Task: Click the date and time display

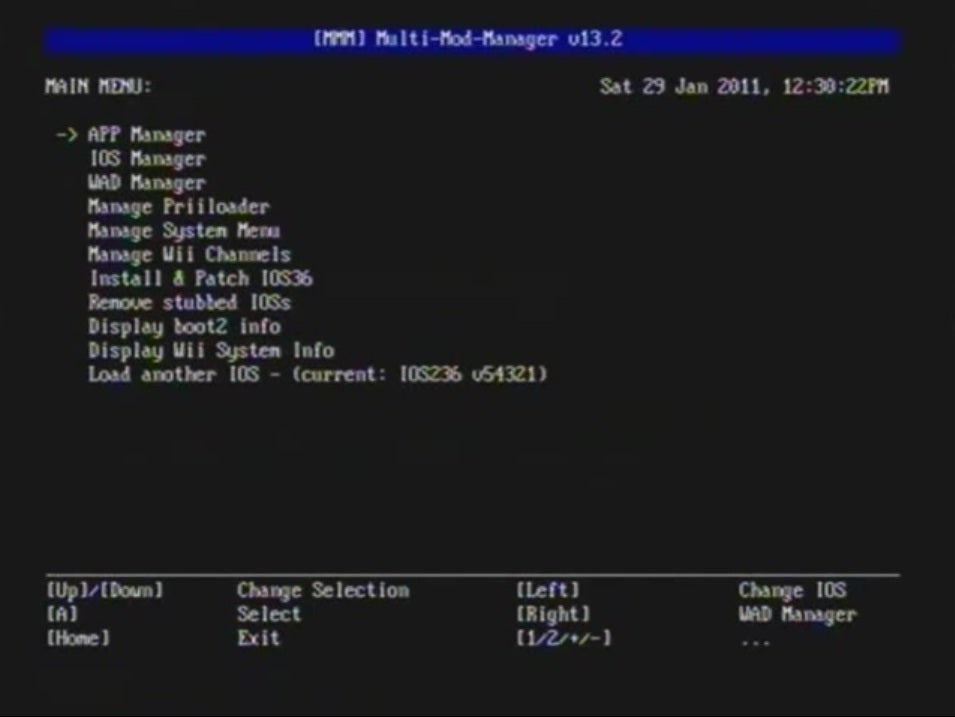Action: pyautogui.click(x=744, y=87)
